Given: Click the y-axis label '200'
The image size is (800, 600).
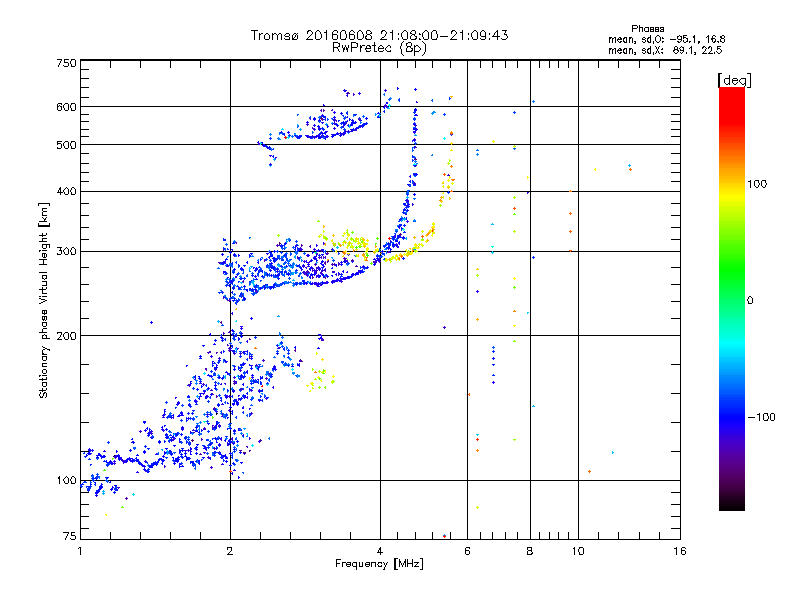Looking at the screenshot, I should pyautogui.click(x=66, y=336).
